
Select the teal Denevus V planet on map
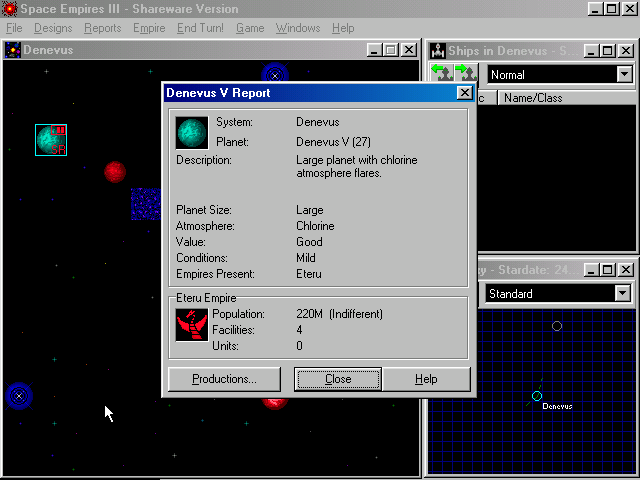51,140
